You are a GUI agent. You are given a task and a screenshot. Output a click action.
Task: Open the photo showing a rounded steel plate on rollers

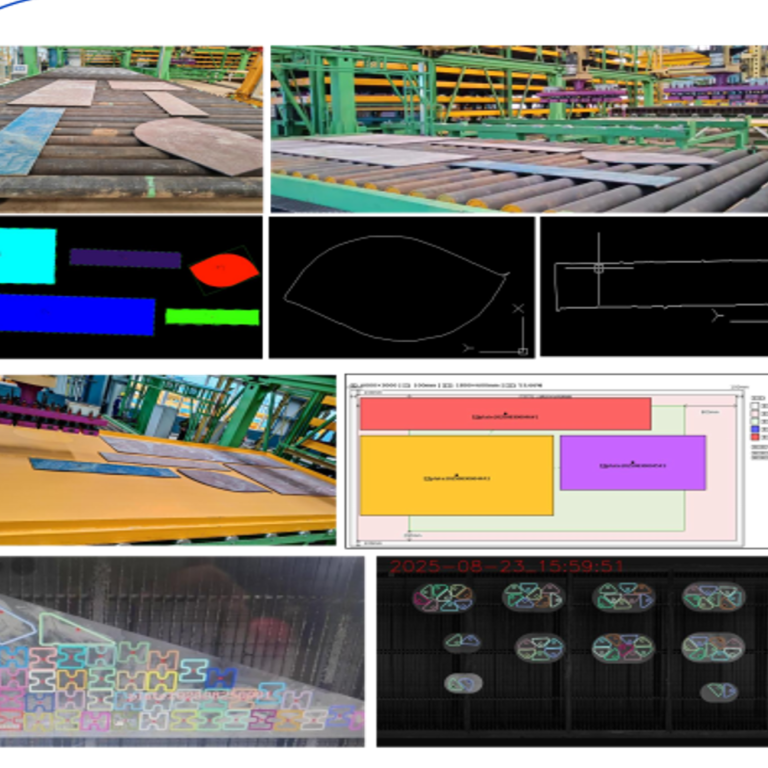click(131, 129)
